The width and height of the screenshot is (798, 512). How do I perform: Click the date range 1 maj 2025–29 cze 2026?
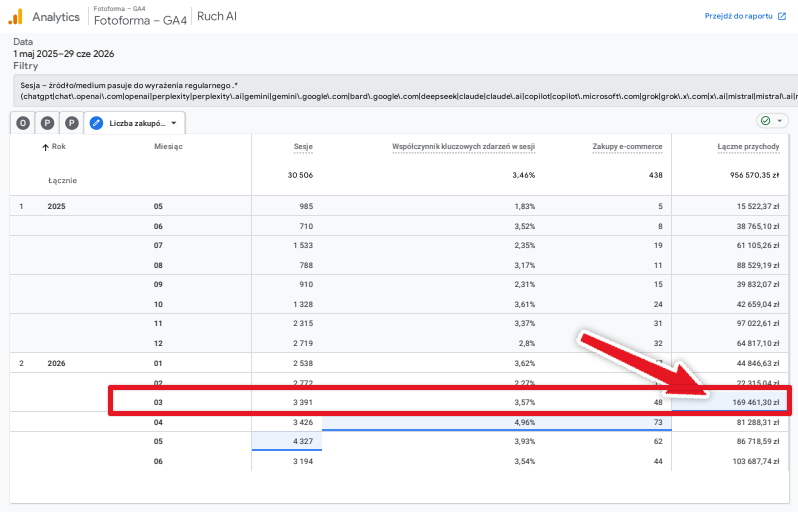pos(64,54)
